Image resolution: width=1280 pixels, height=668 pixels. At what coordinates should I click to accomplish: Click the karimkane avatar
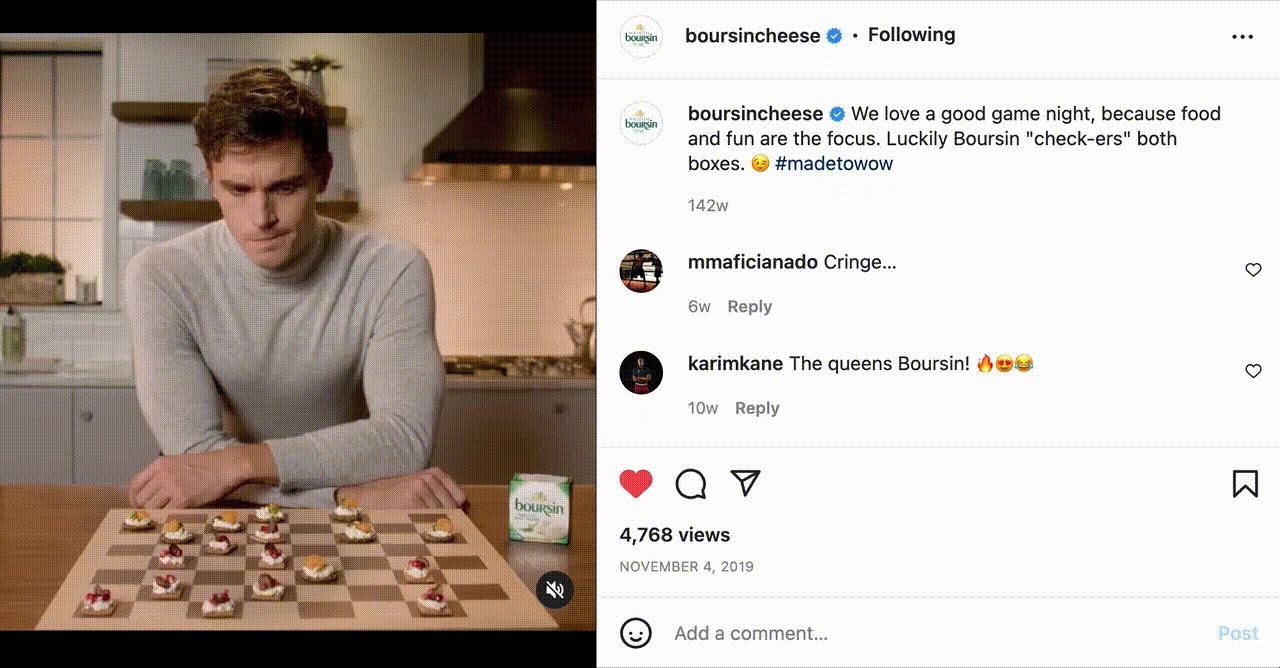point(641,372)
